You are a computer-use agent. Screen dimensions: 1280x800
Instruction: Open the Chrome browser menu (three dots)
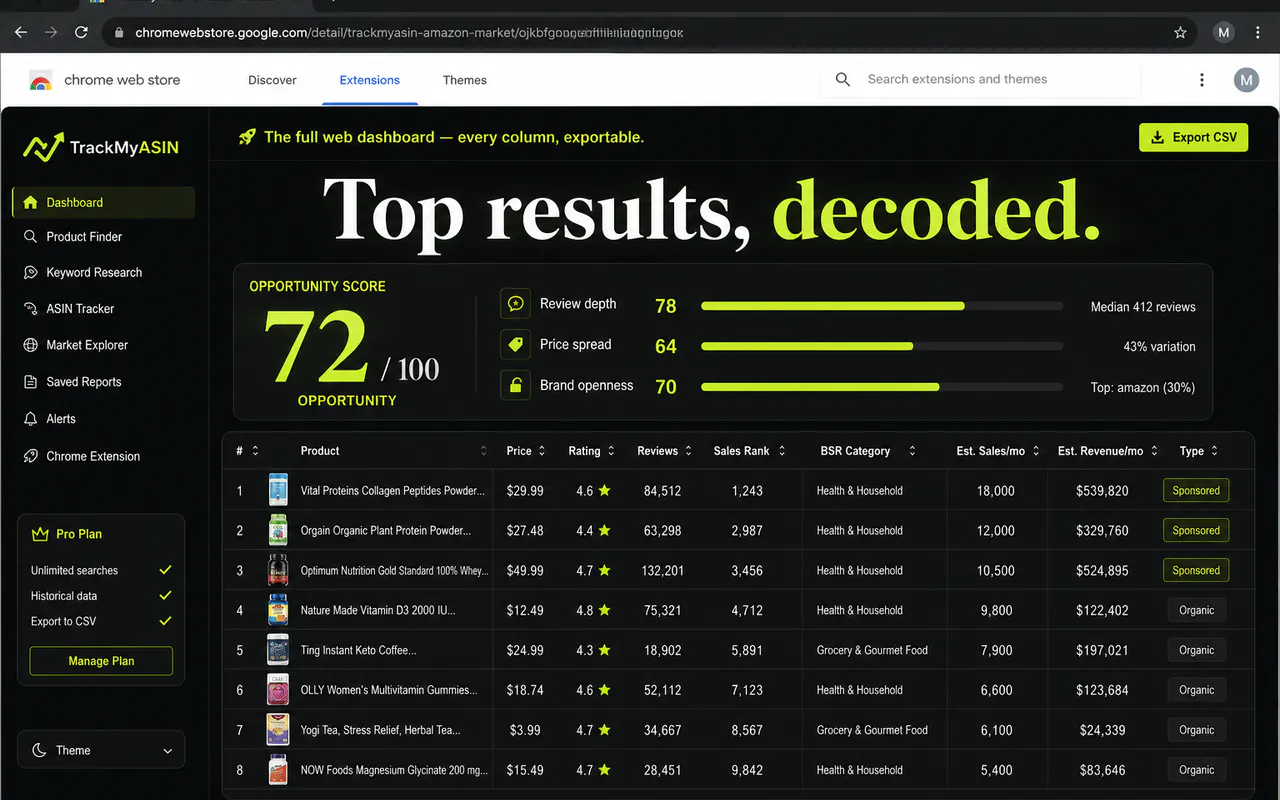(1258, 32)
